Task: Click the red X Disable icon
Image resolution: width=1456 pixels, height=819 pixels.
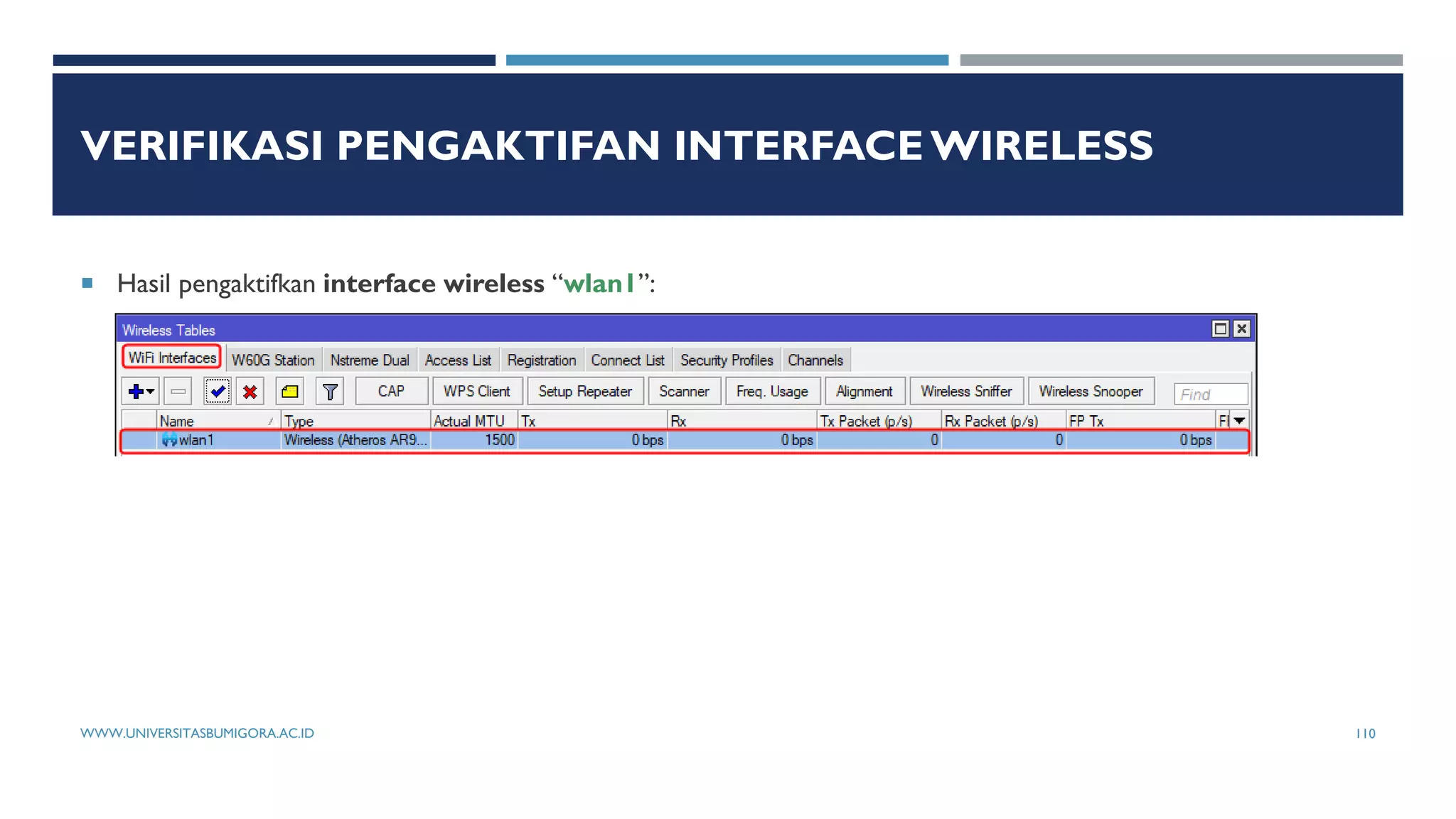Action: (250, 391)
